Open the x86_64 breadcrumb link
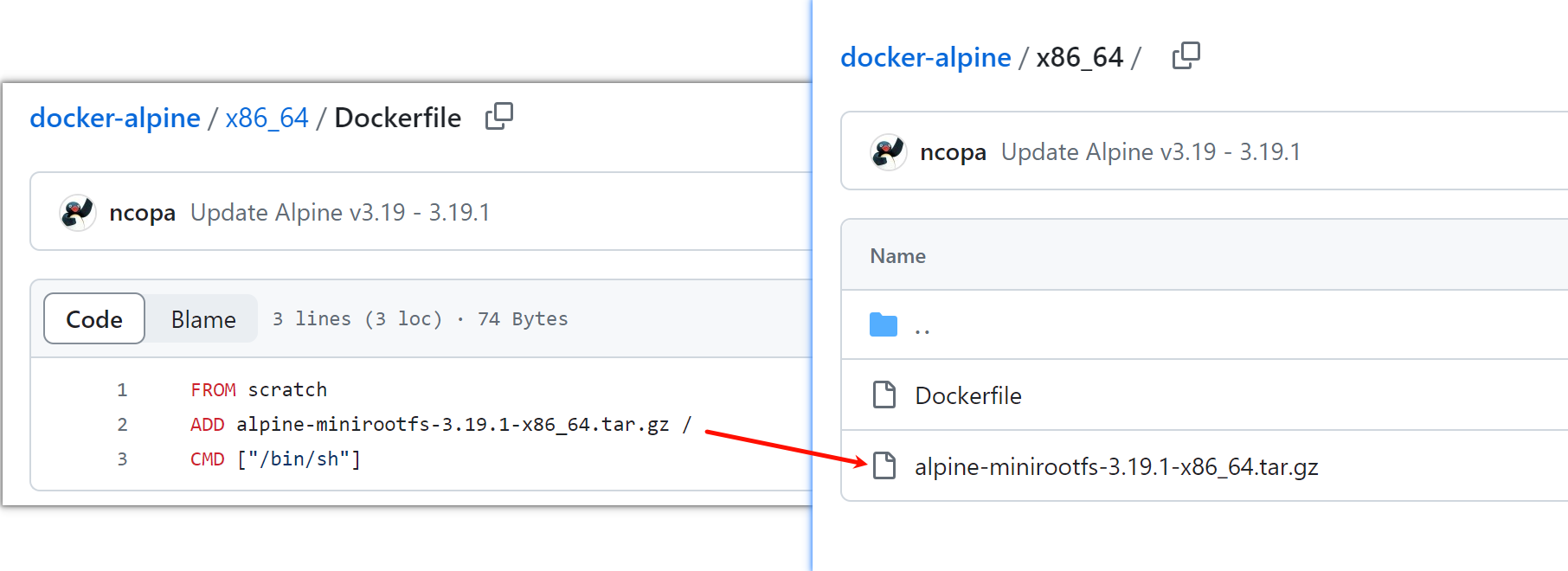 (x=267, y=118)
